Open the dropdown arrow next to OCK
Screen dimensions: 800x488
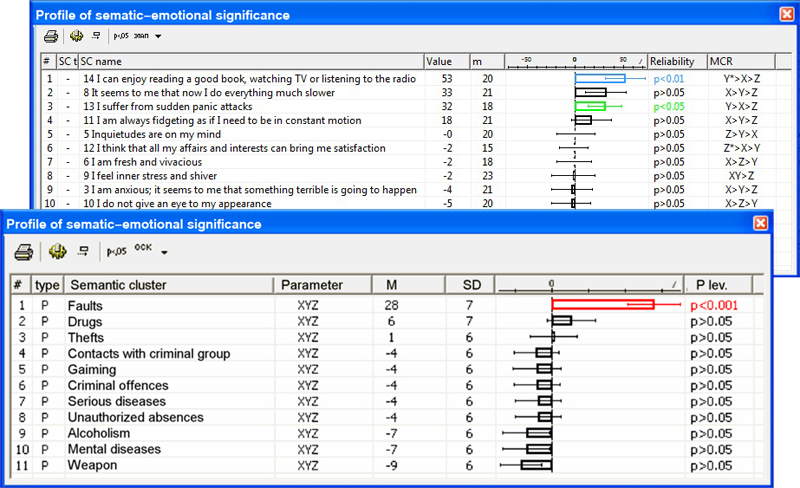pyautogui.click(x=164, y=252)
